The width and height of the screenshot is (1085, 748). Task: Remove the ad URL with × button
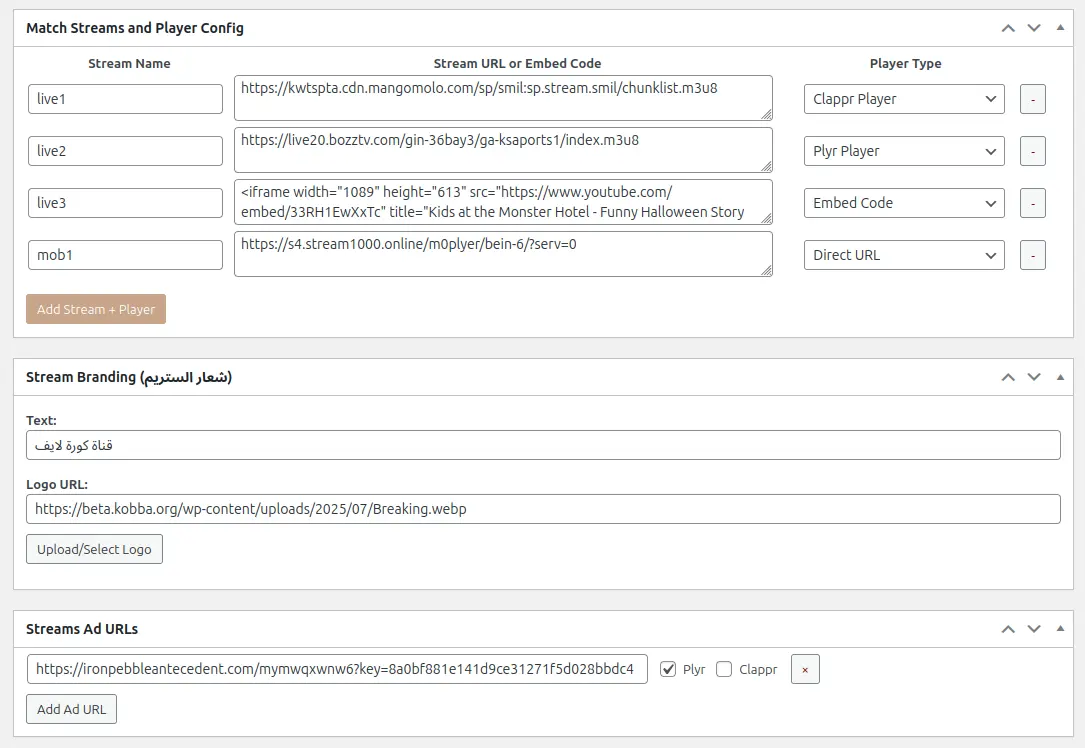[x=805, y=670]
